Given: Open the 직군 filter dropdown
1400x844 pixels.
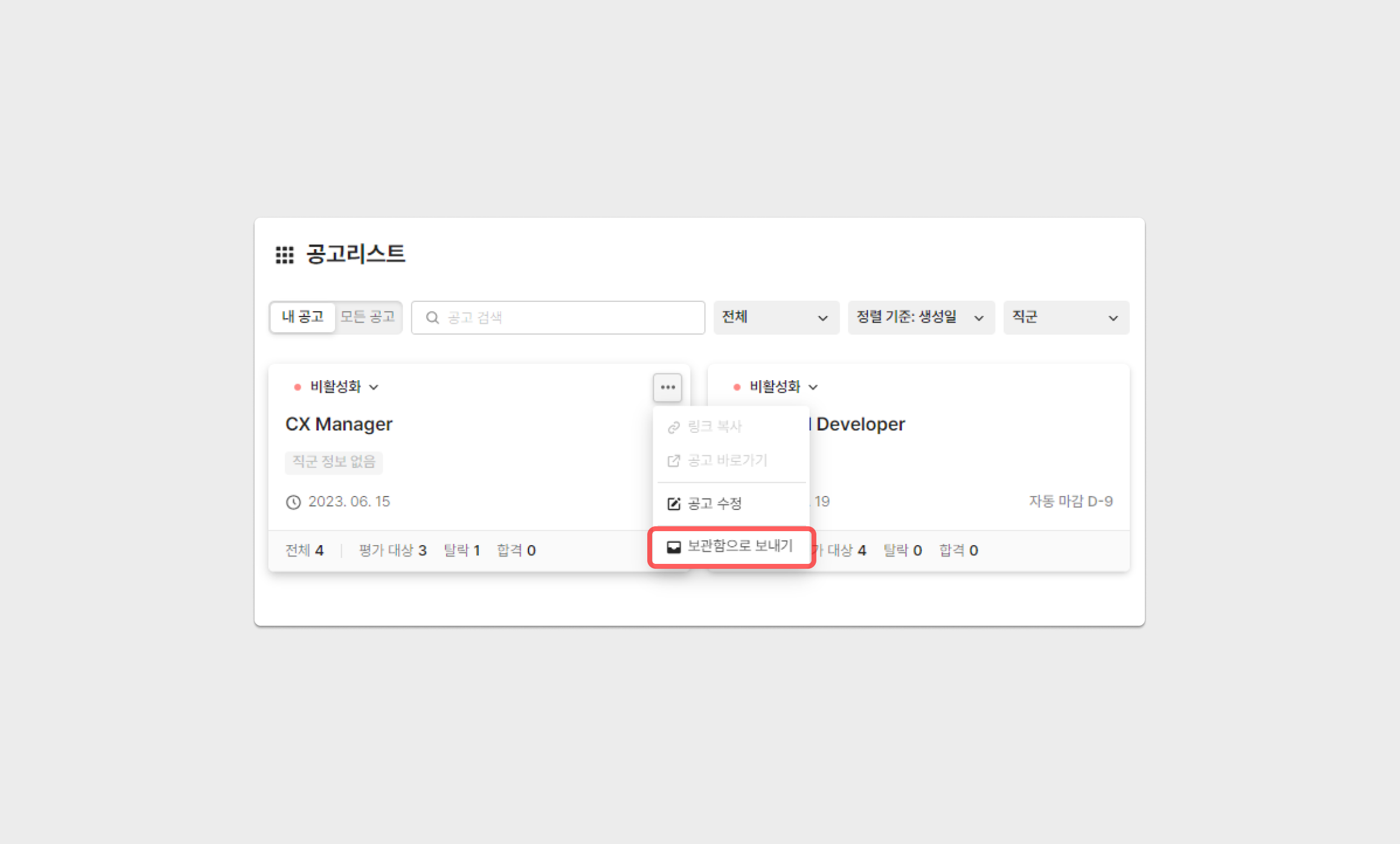Looking at the screenshot, I should [x=1065, y=318].
